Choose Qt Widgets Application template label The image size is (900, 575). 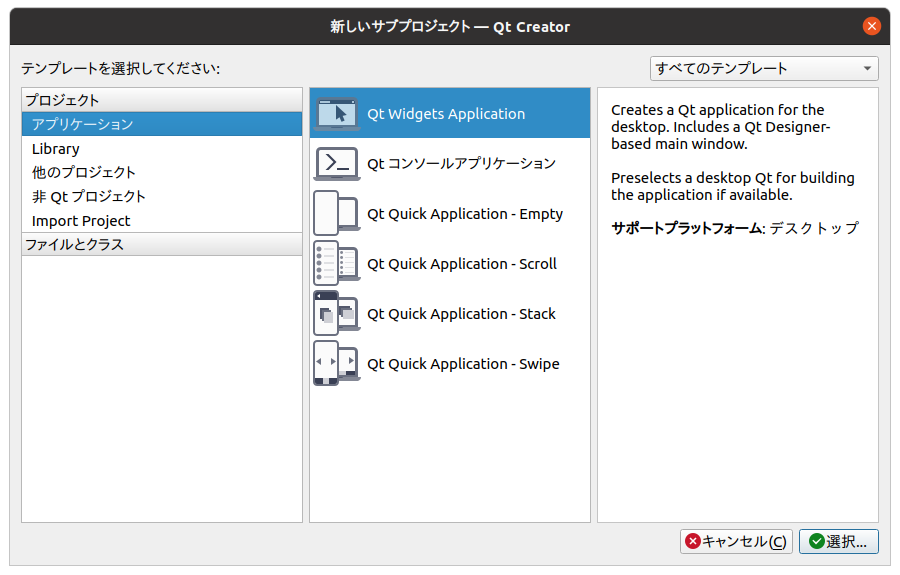point(446,114)
